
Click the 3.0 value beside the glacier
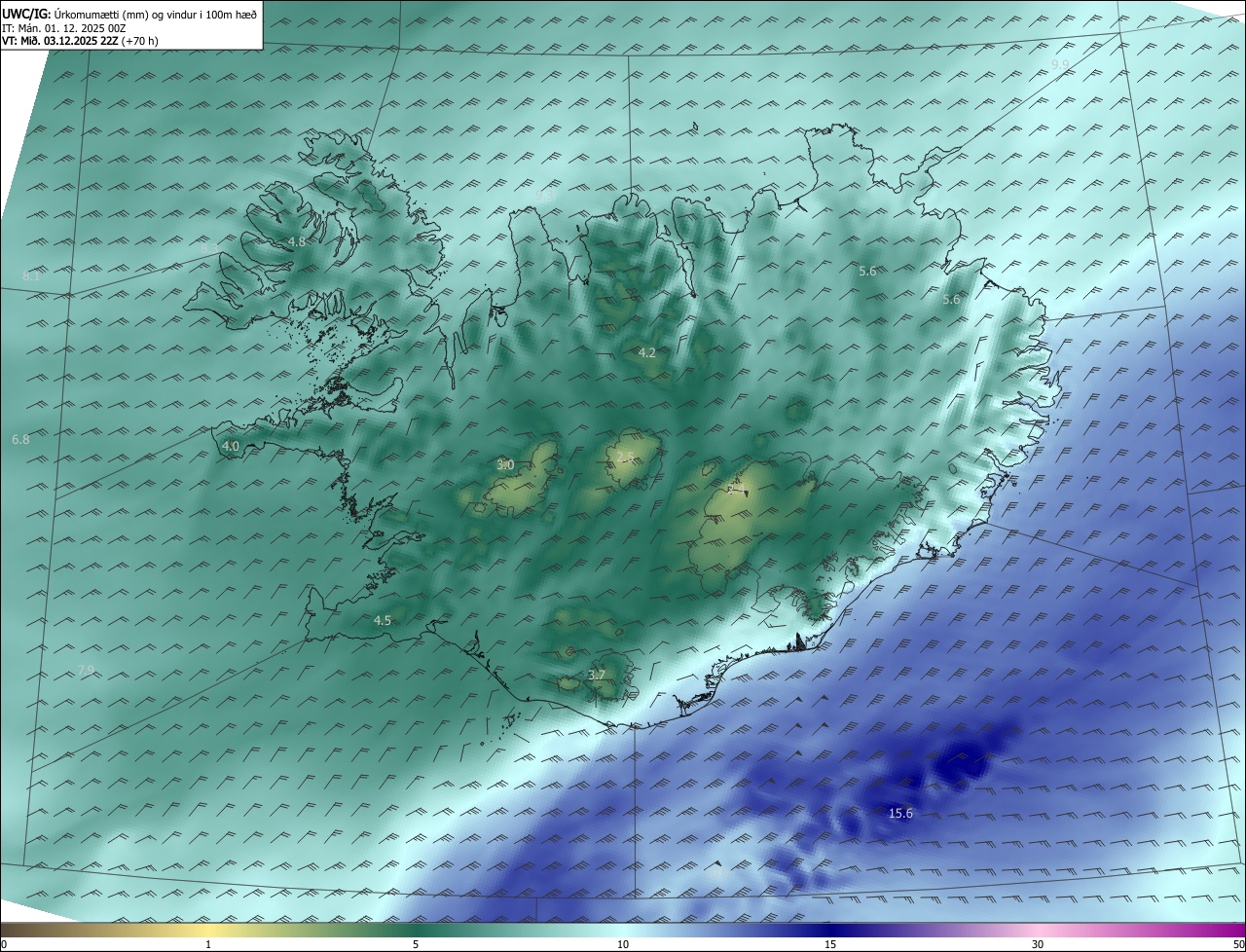coord(505,465)
